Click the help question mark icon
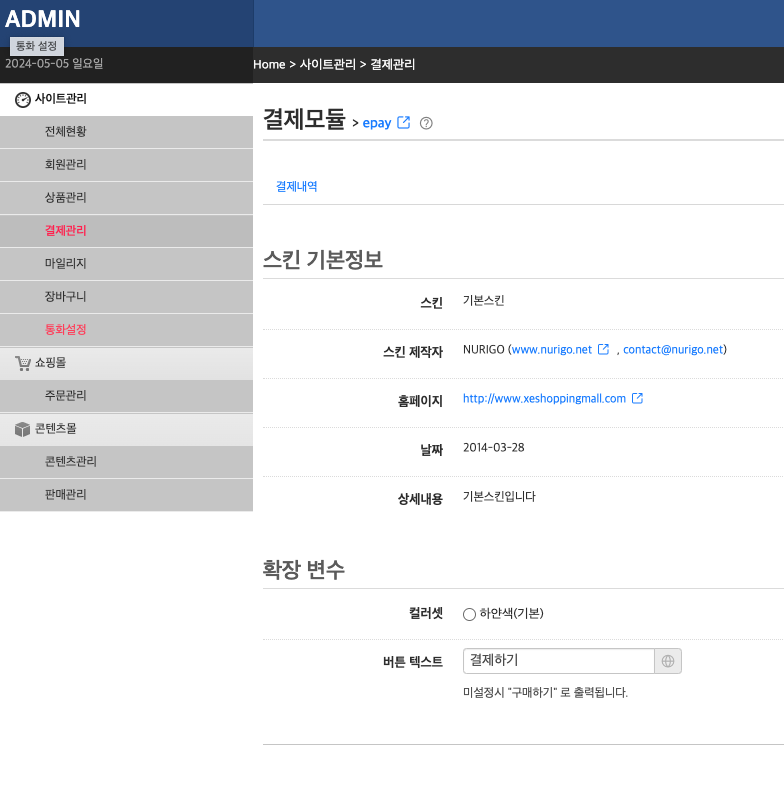This screenshot has height=788, width=784. coord(426,123)
